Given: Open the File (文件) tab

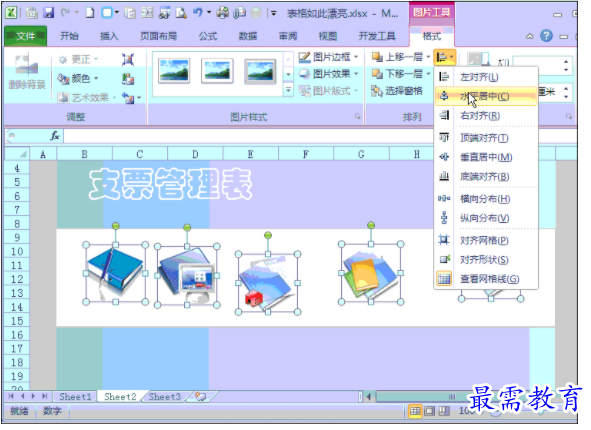Looking at the screenshot, I should [x=26, y=36].
